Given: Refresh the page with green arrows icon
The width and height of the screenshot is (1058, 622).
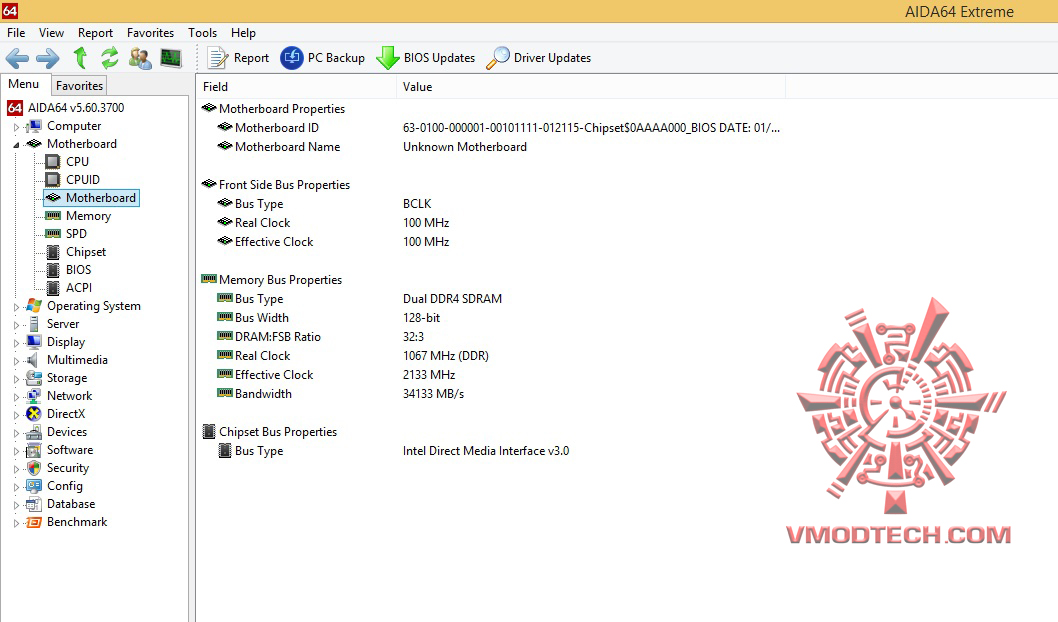Looking at the screenshot, I should pos(109,58).
